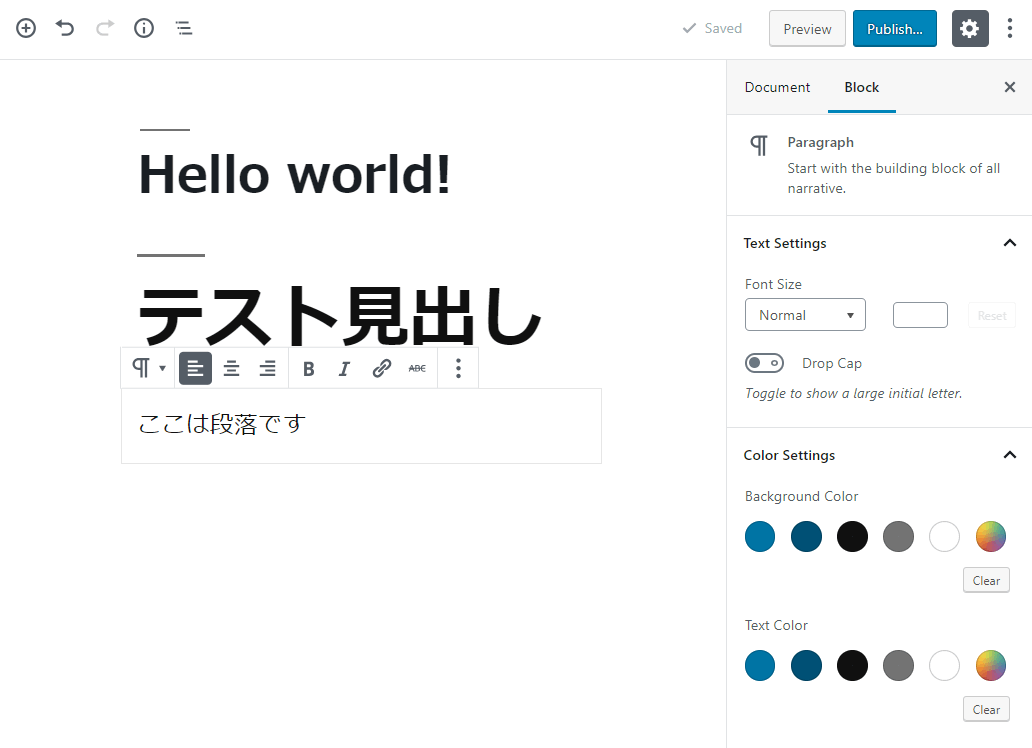The image size is (1032, 748).
Task: Open the content structure info icon
Action: (x=144, y=28)
